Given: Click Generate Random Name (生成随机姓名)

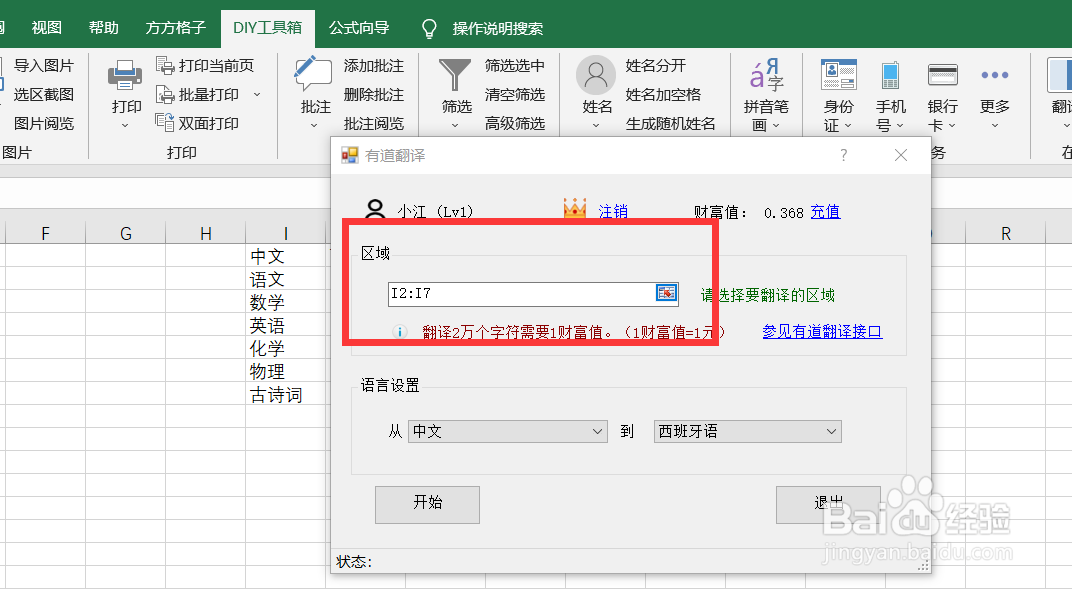Looking at the screenshot, I should click(x=670, y=123).
